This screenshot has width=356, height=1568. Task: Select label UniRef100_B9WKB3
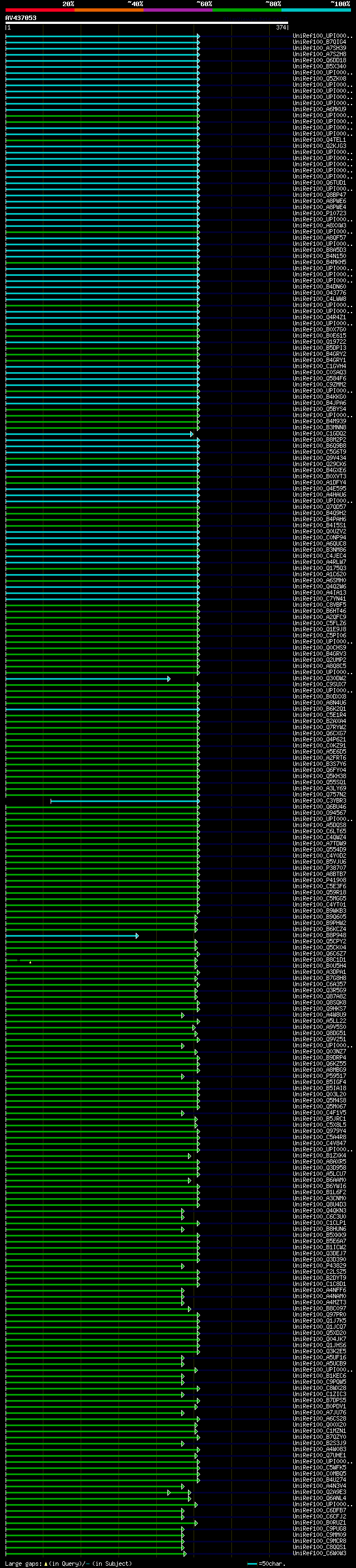click(x=319, y=911)
